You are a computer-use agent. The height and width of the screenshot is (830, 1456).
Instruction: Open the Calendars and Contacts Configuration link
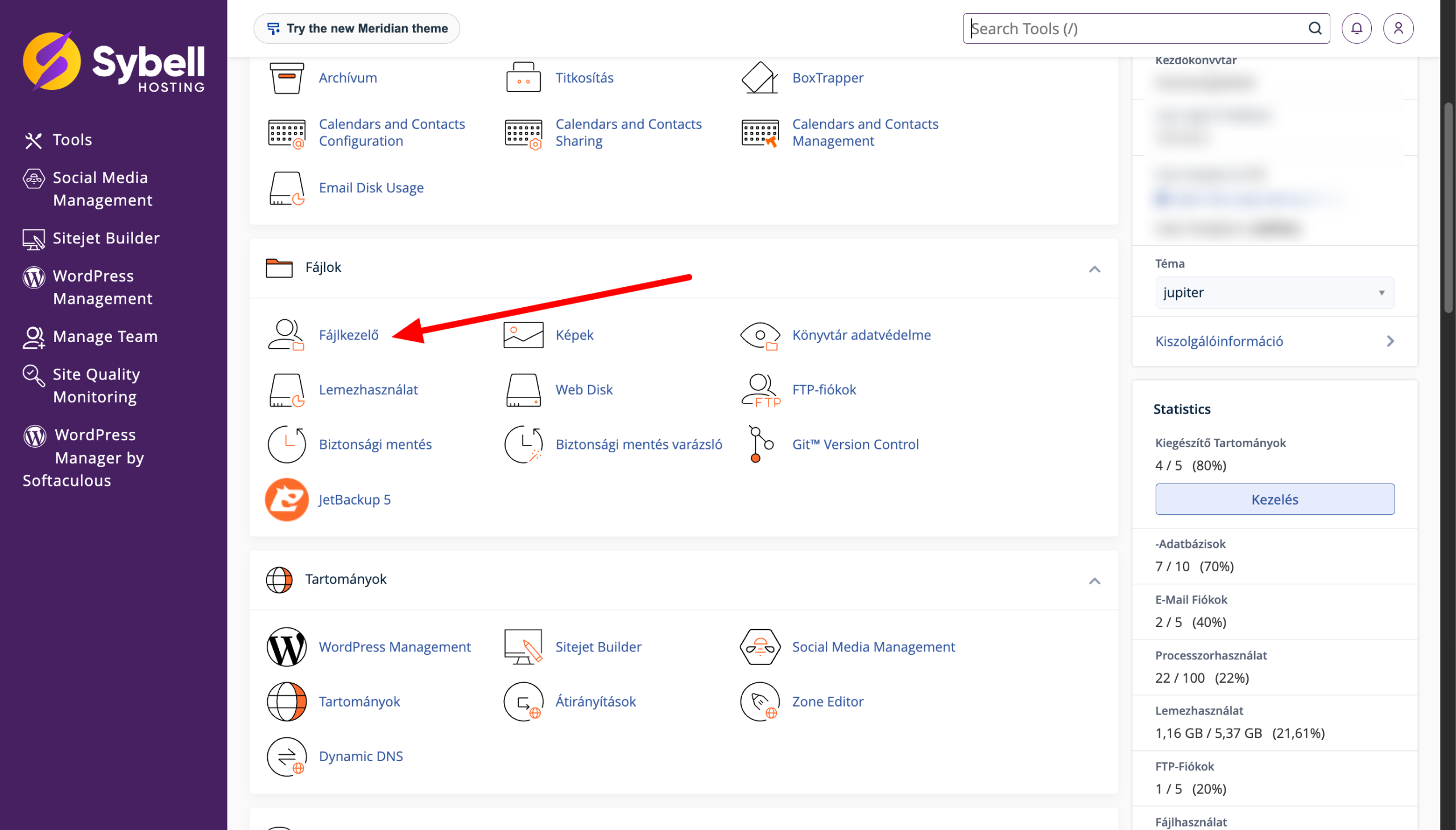[391, 132]
